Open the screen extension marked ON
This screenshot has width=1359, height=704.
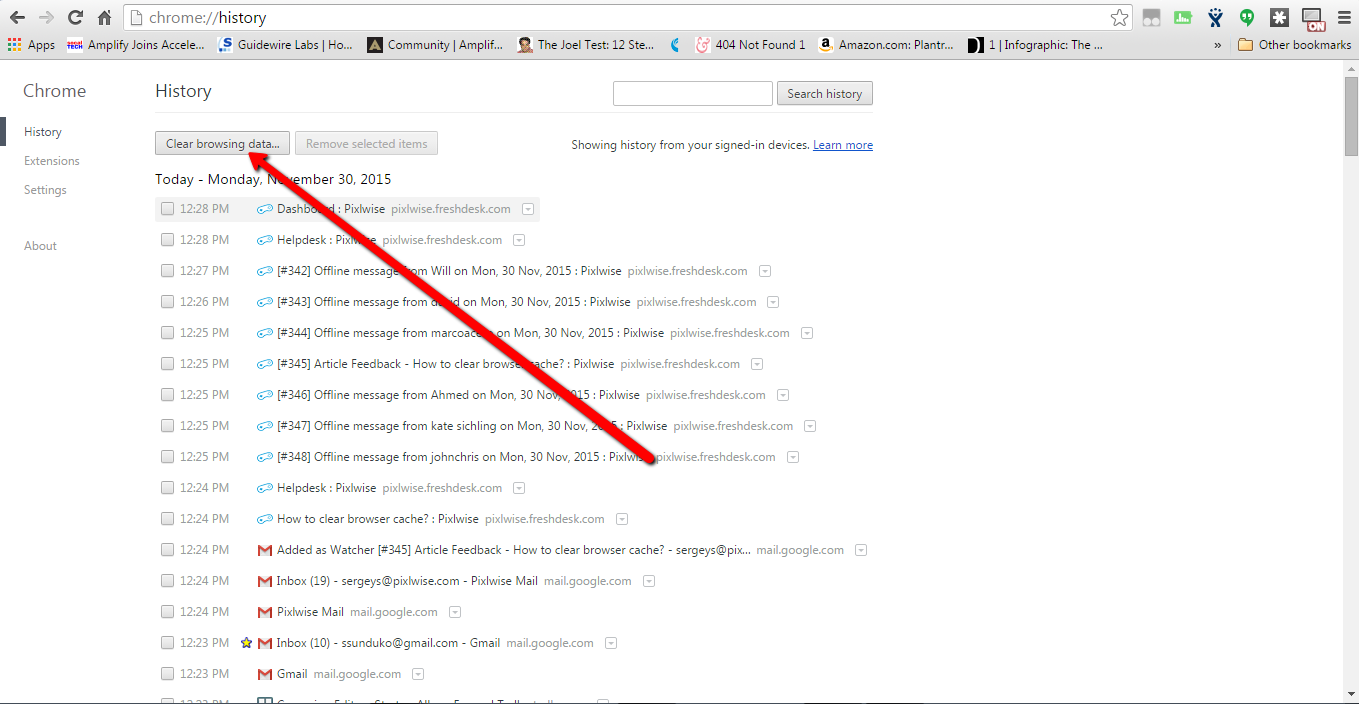[x=1312, y=18]
